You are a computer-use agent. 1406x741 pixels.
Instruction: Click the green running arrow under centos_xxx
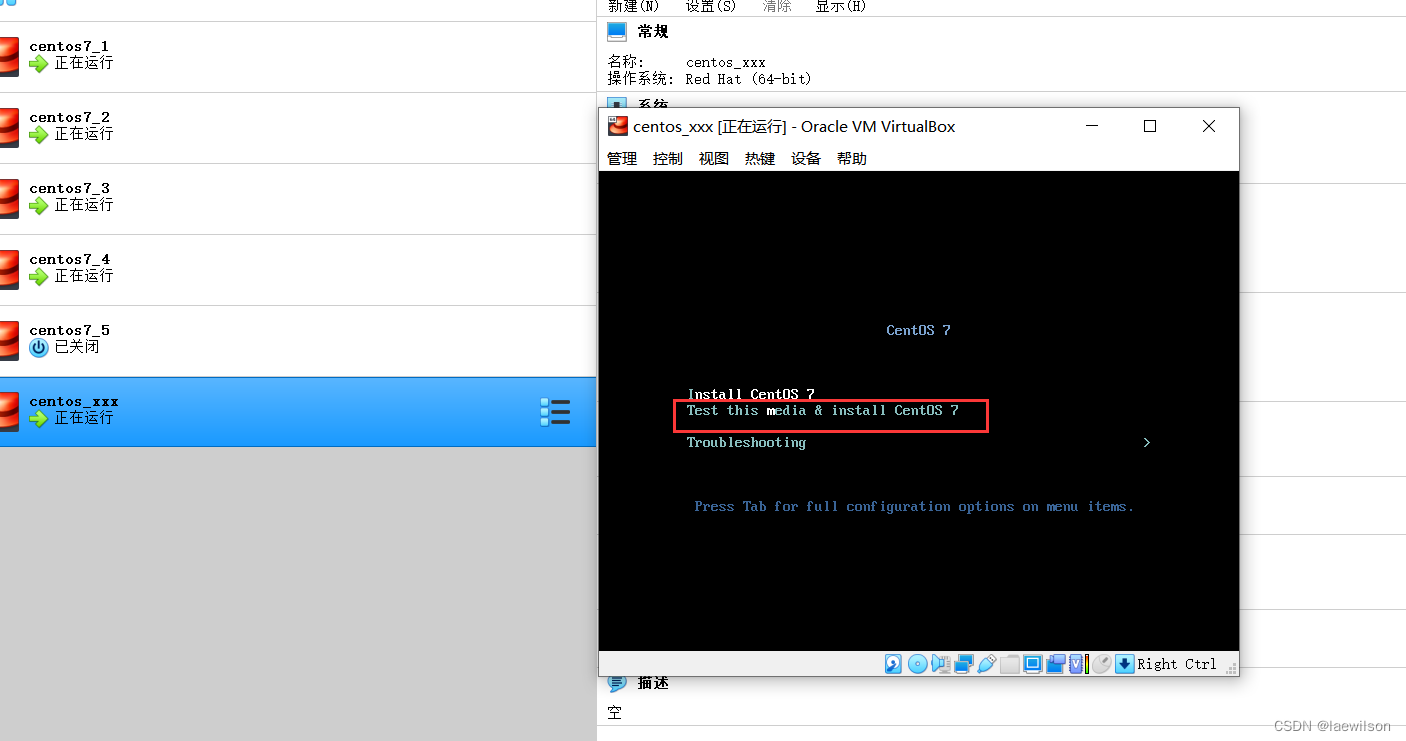(x=39, y=419)
